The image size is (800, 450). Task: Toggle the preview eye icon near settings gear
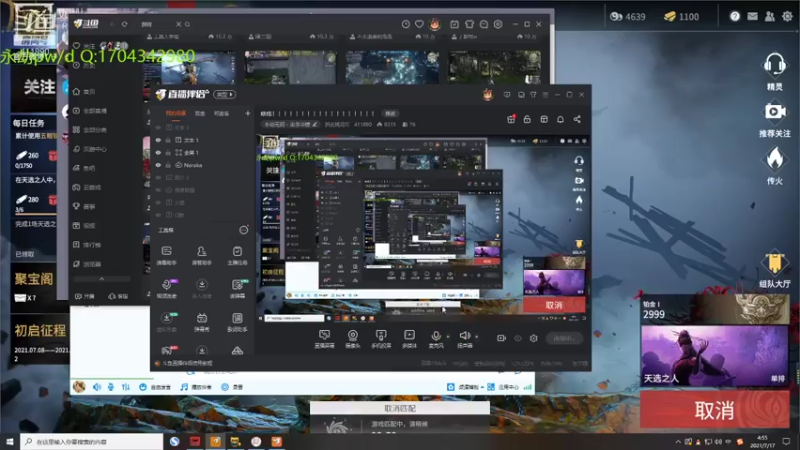point(517,338)
